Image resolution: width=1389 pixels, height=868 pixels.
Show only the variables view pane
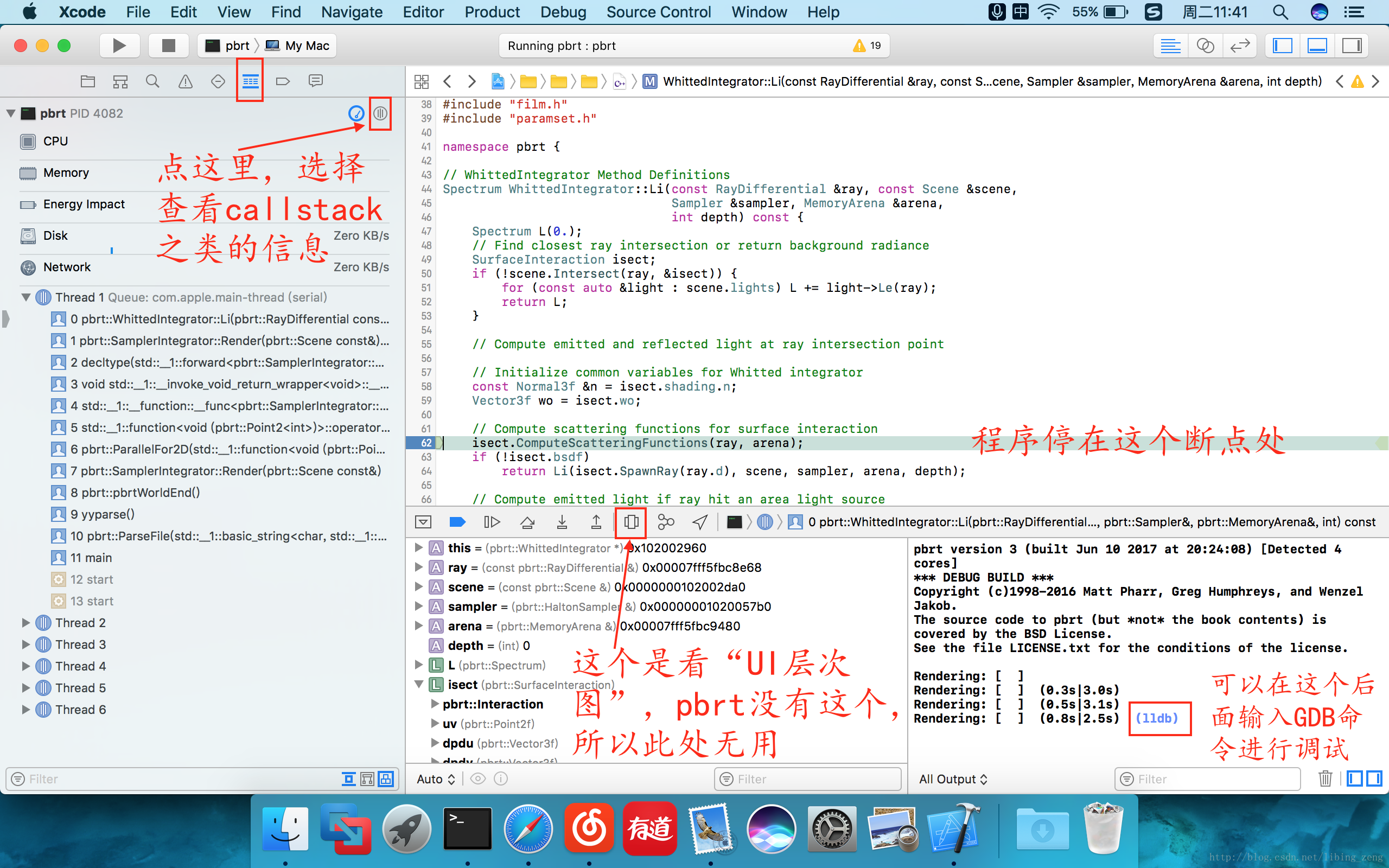point(1355,778)
